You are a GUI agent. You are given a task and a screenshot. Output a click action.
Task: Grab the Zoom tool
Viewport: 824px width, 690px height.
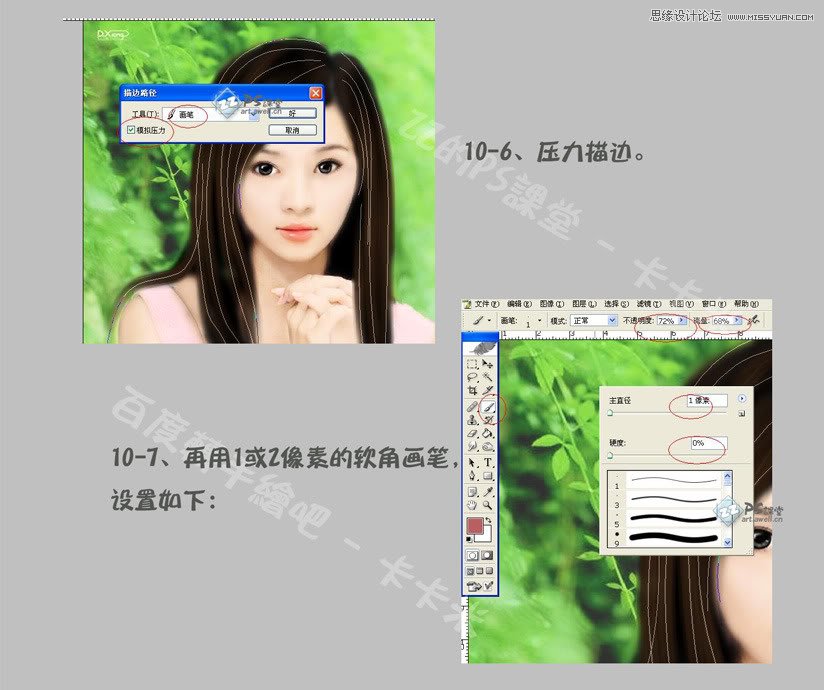pyautogui.click(x=488, y=505)
